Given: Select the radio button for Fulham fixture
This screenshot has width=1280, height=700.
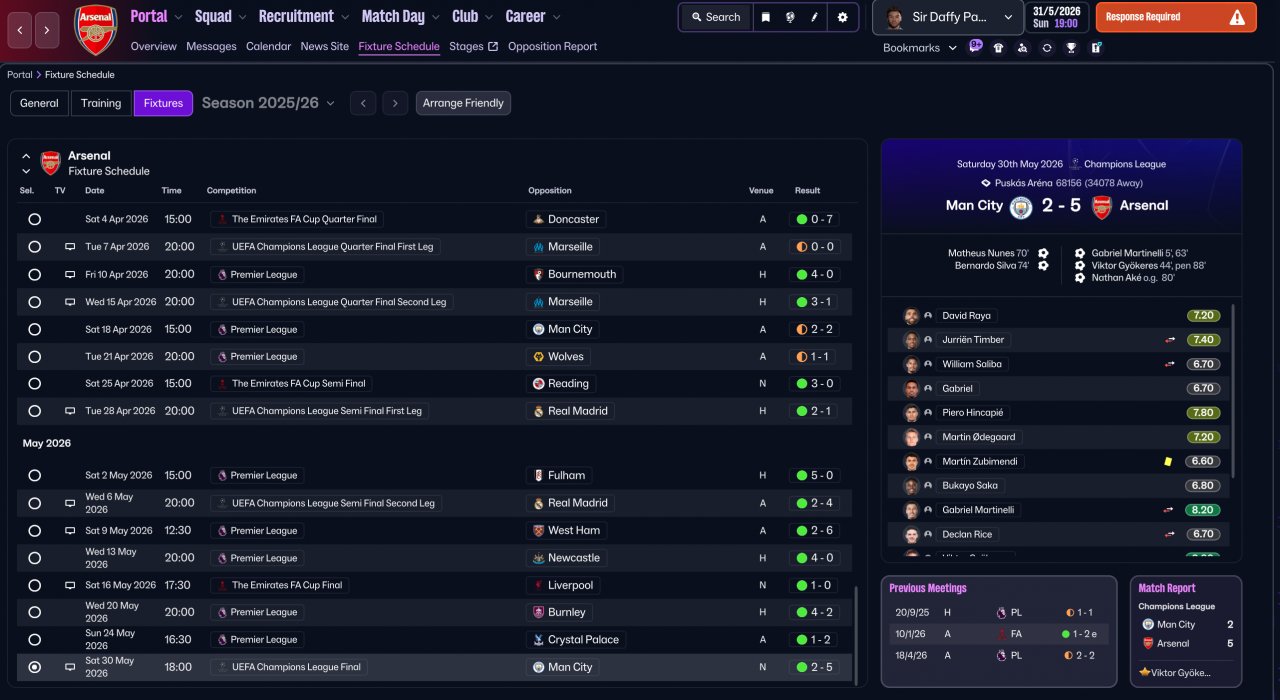Looking at the screenshot, I should click(x=35, y=475).
